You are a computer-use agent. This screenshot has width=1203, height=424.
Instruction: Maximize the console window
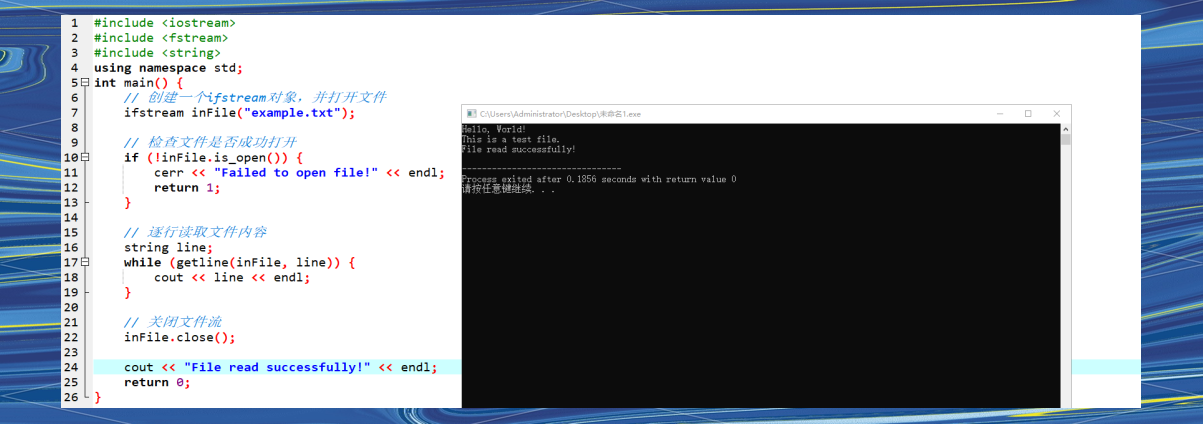point(1028,114)
